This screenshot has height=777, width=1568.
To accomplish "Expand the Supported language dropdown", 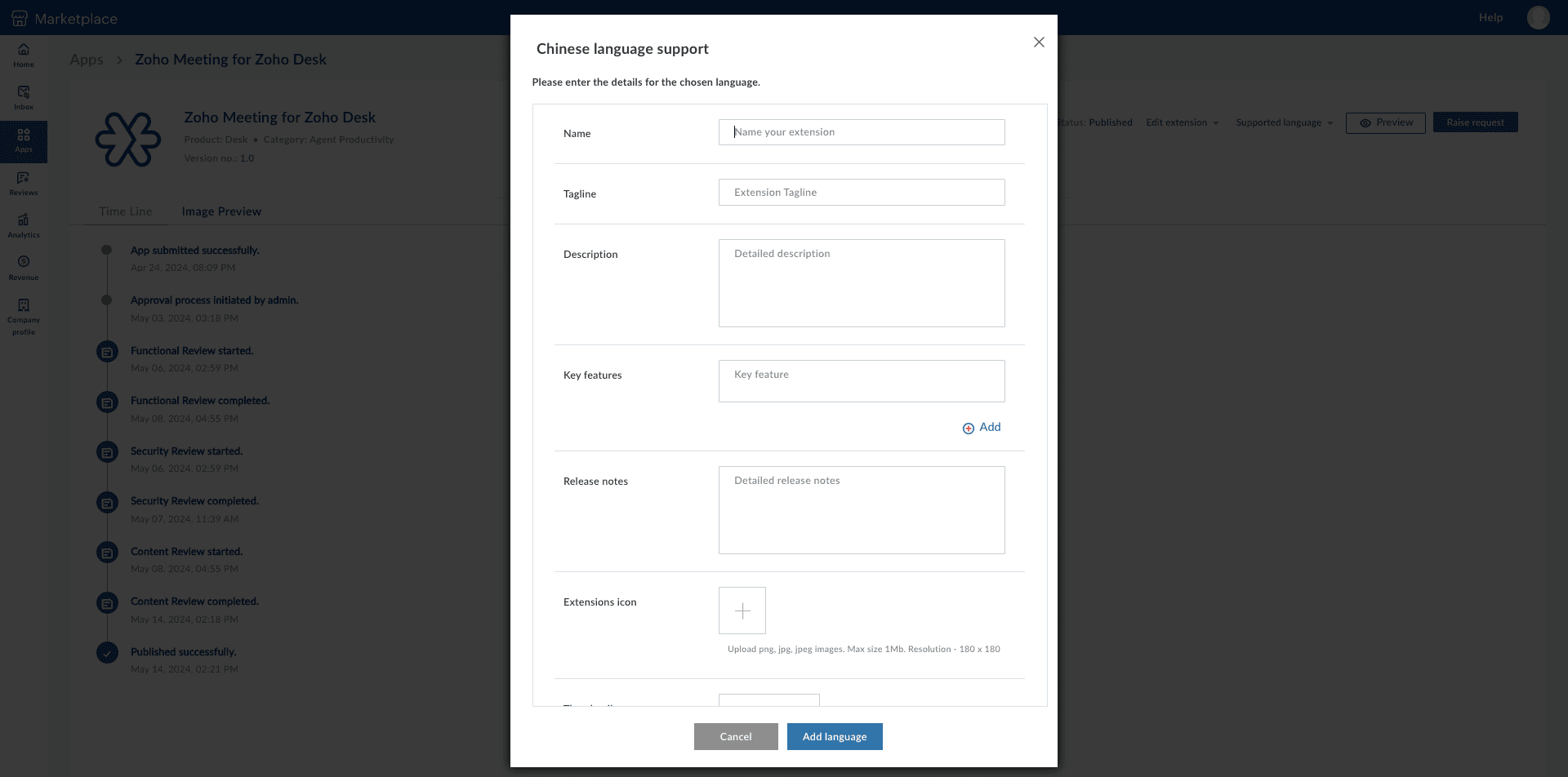I will point(1284,122).
